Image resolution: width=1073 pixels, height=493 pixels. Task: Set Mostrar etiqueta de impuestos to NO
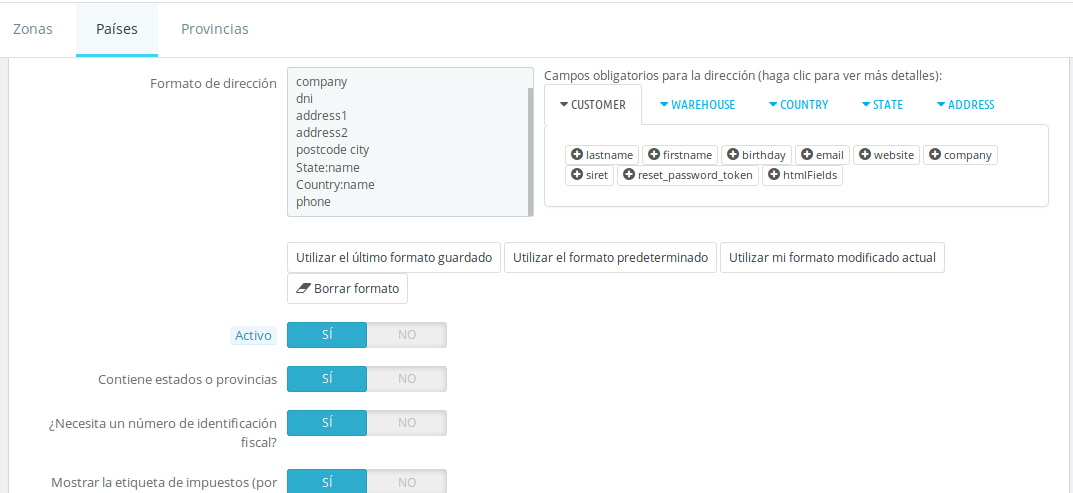(x=406, y=481)
